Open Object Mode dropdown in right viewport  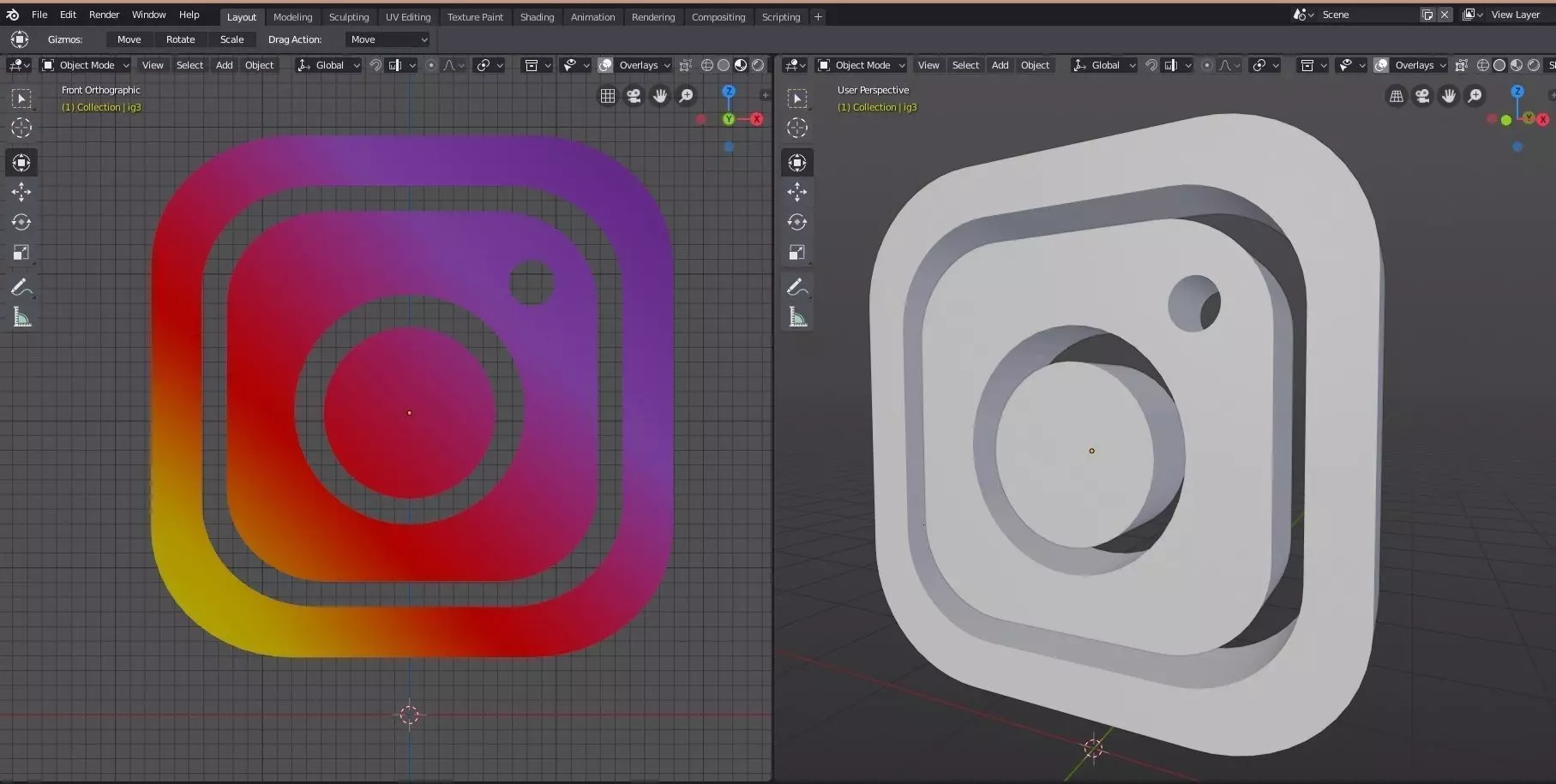[862, 65]
